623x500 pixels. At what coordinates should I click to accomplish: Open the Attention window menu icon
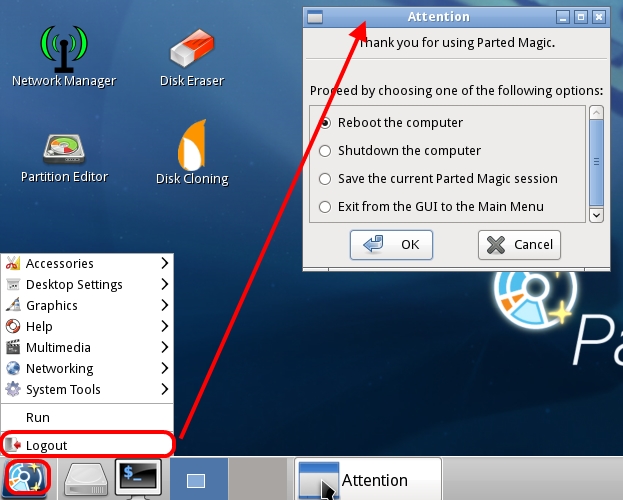[x=315, y=17]
